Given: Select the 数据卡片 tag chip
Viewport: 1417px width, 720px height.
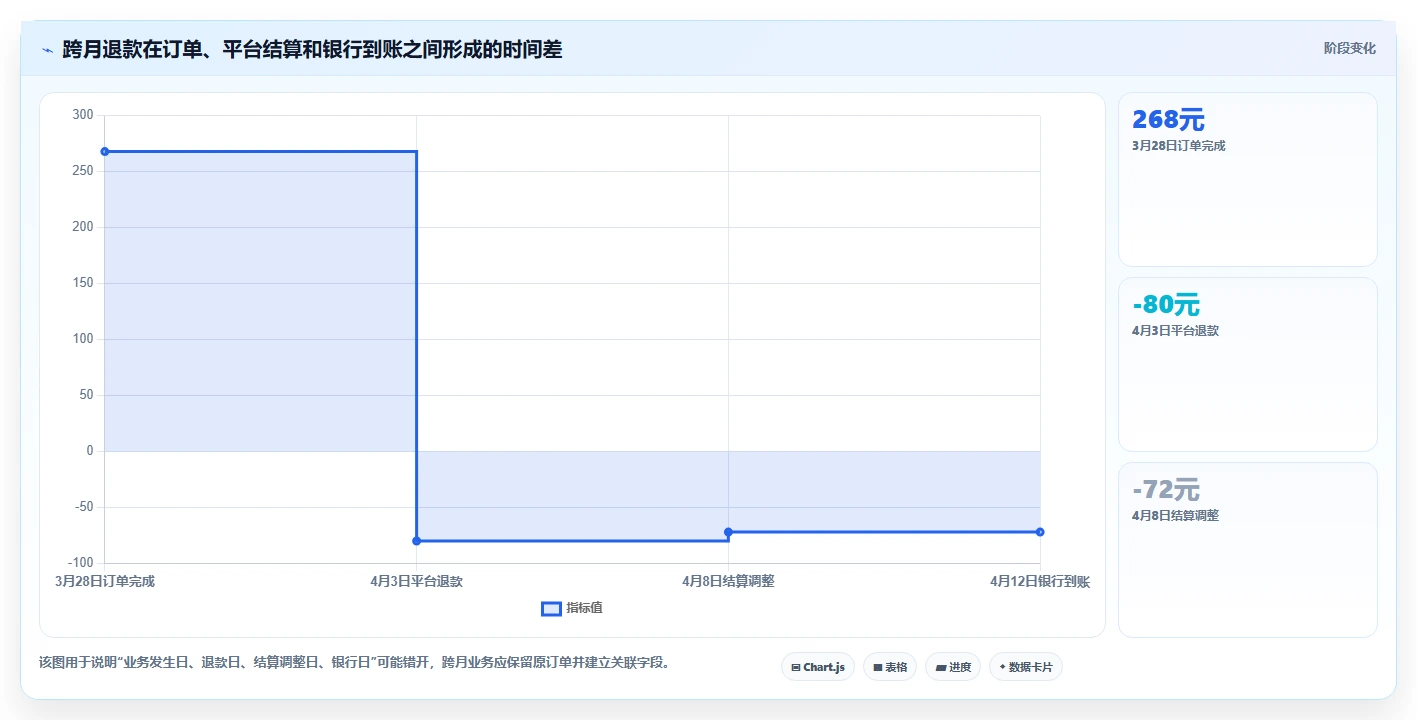Looking at the screenshot, I should pos(1026,667).
